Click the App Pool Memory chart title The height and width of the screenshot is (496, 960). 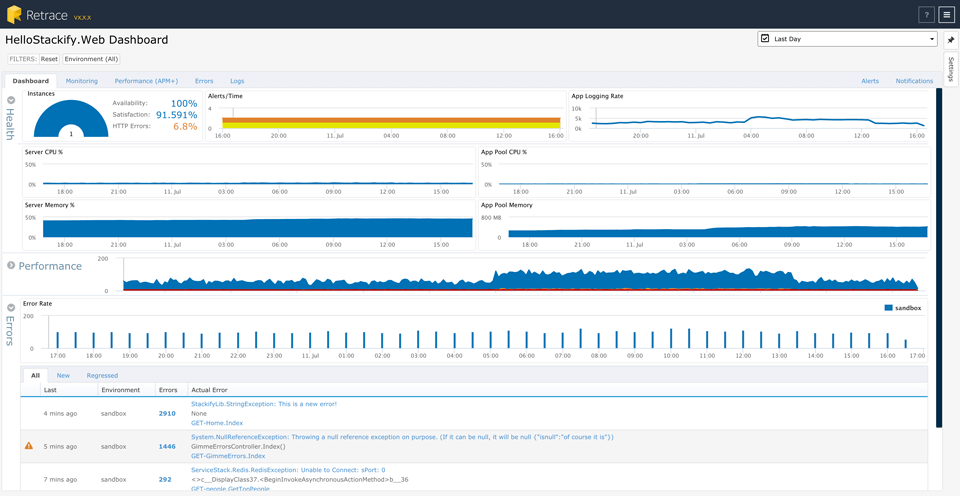[x=506, y=205]
